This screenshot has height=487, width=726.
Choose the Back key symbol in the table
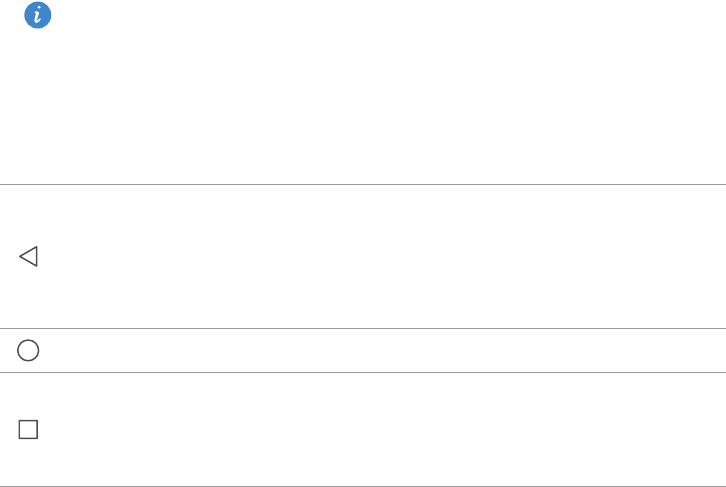28,256
